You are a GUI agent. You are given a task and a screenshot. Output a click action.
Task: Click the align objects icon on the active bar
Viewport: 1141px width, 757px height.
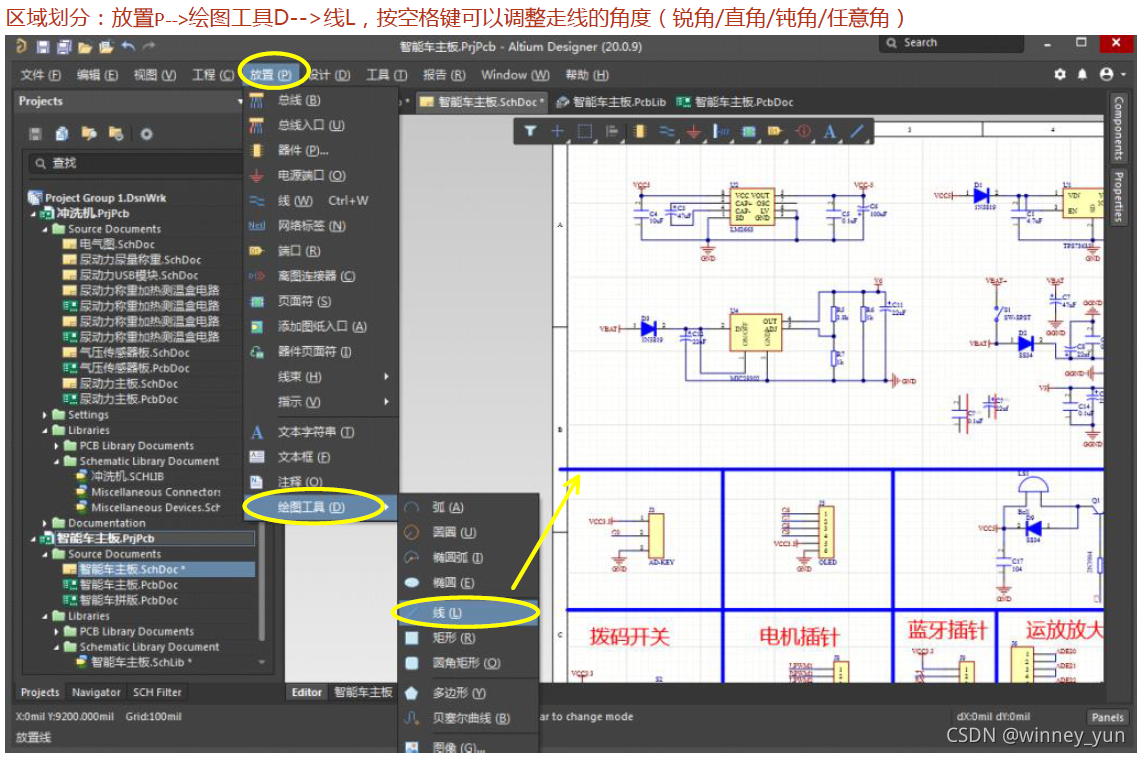(612, 131)
